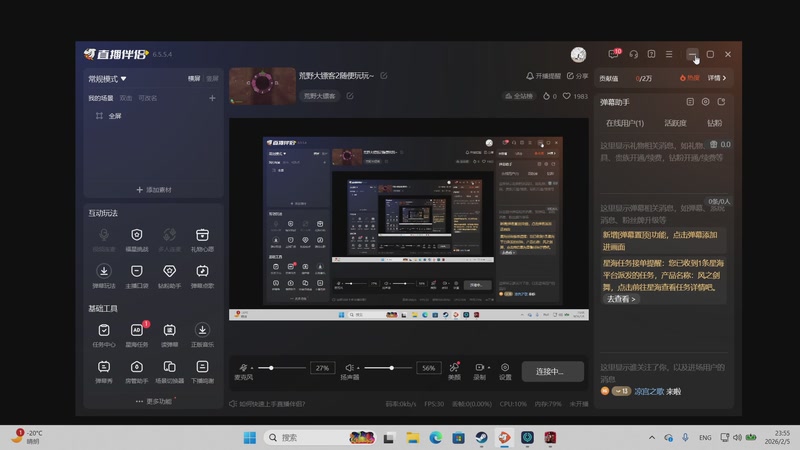
Task: Click the stream cover thumbnail
Action: 262,86
